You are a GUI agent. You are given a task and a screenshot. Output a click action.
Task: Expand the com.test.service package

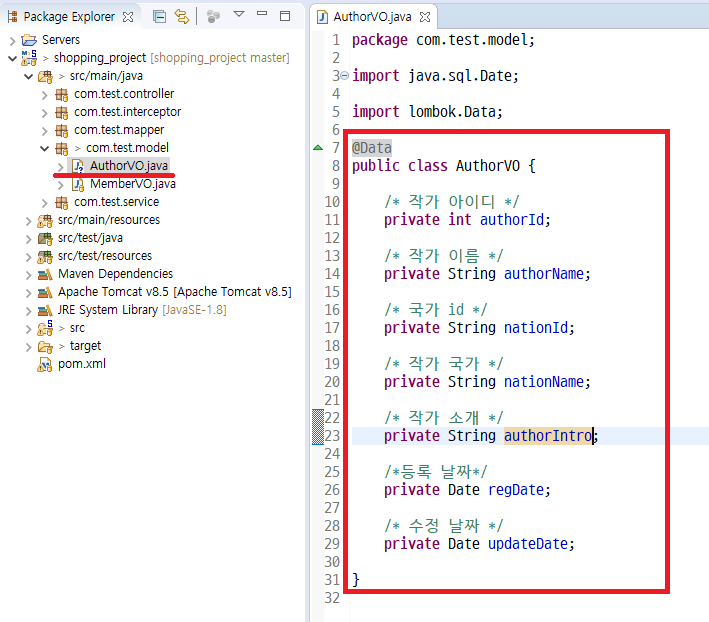[x=44, y=203]
